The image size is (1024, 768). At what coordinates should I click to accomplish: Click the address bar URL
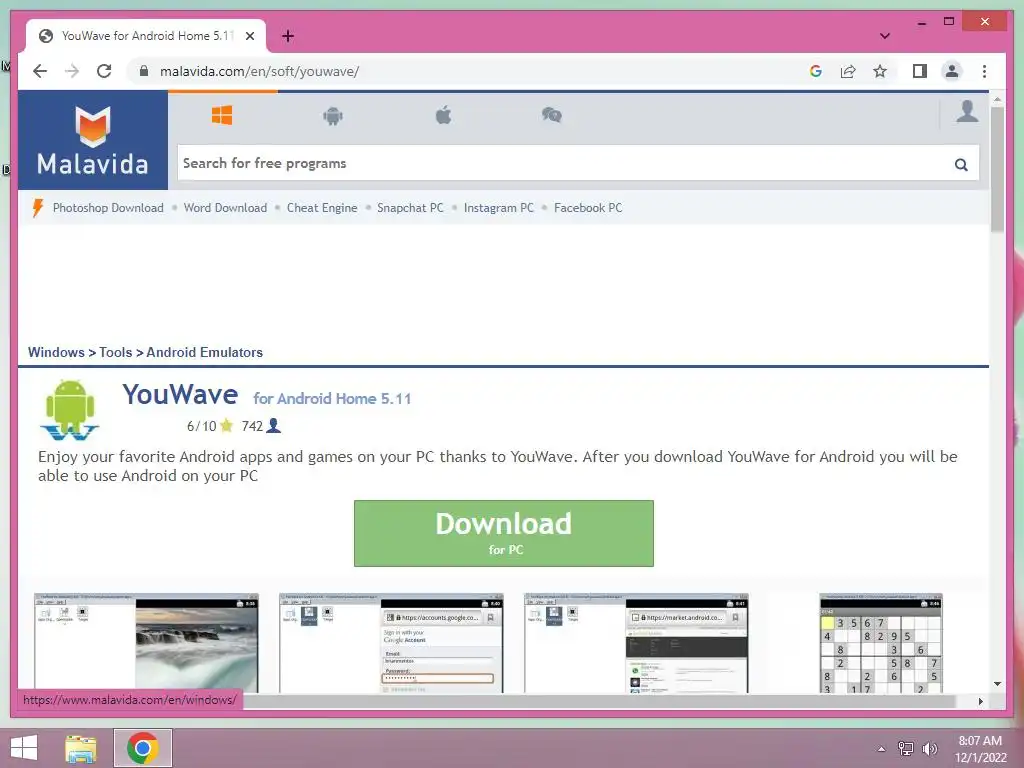[259, 71]
